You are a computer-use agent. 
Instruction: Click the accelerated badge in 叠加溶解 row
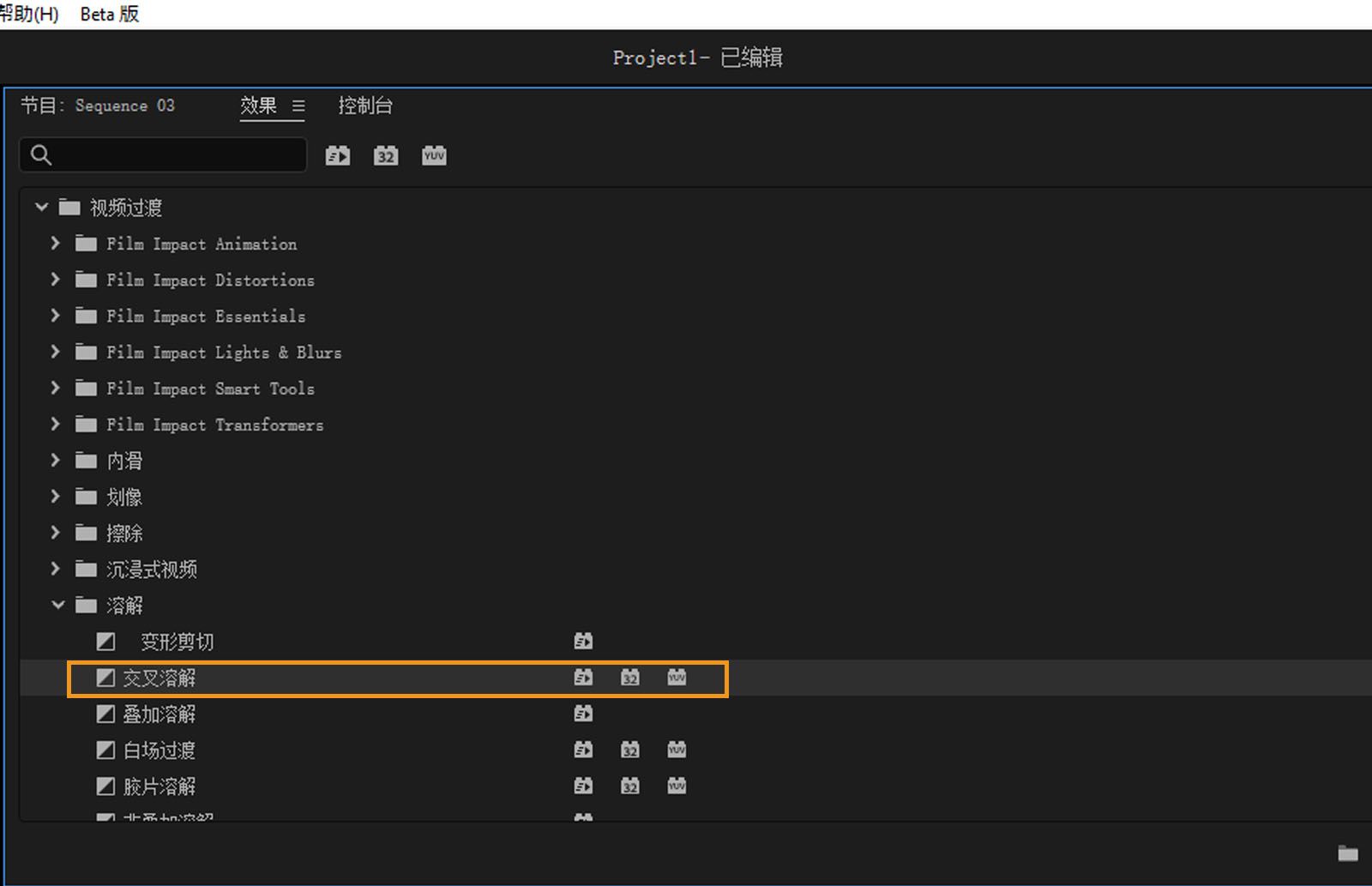coord(583,714)
